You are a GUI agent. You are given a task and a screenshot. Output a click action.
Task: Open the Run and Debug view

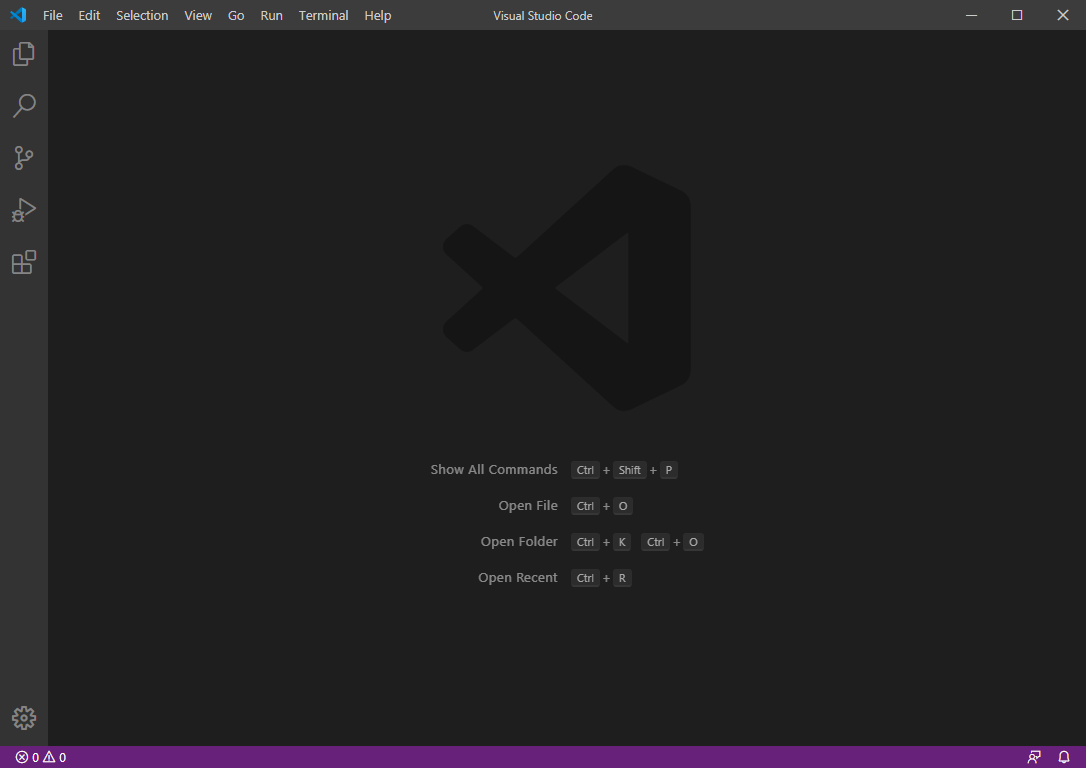(24, 210)
